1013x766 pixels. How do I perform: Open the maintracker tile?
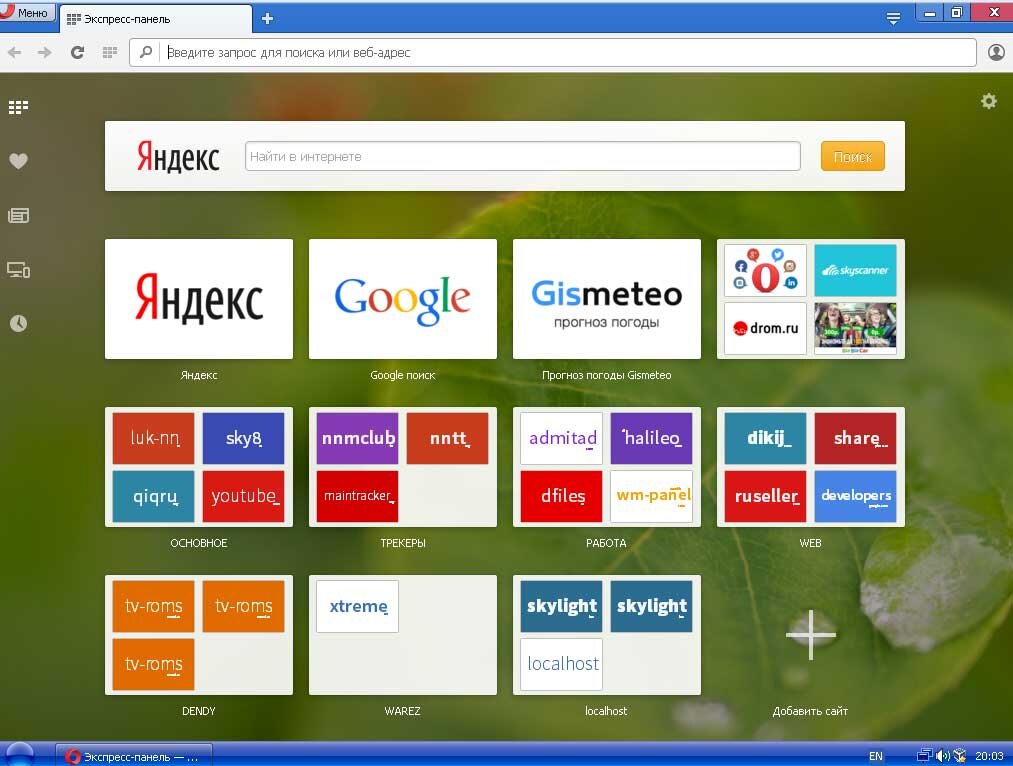pyautogui.click(x=357, y=496)
